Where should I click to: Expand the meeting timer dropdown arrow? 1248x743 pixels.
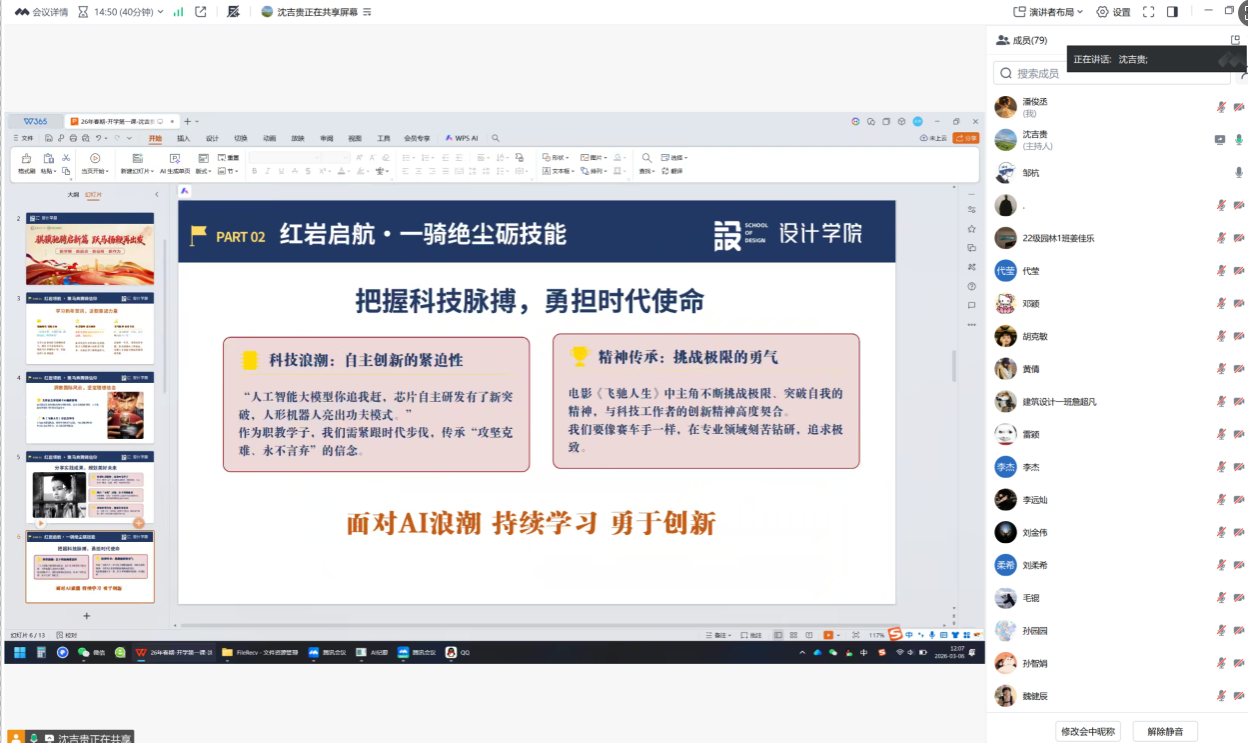(160, 12)
